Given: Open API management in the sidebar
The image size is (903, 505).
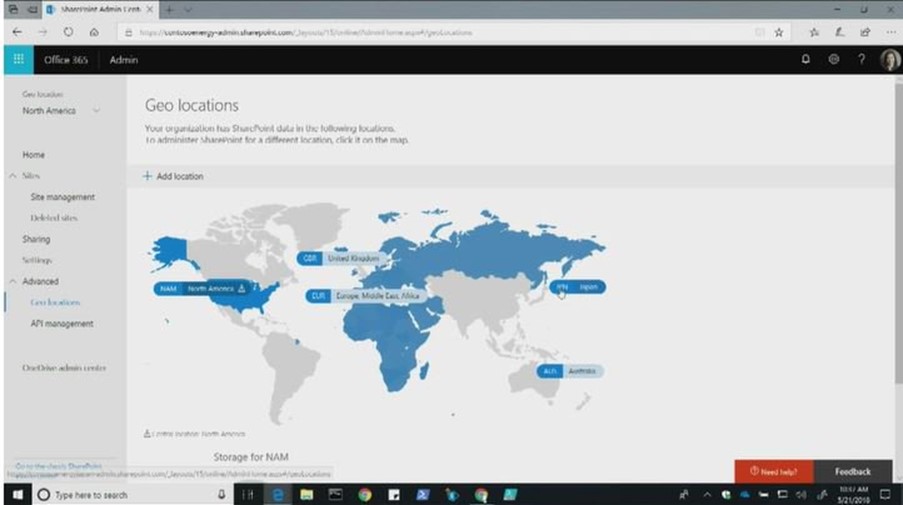Looking at the screenshot, I should (62, 324).
